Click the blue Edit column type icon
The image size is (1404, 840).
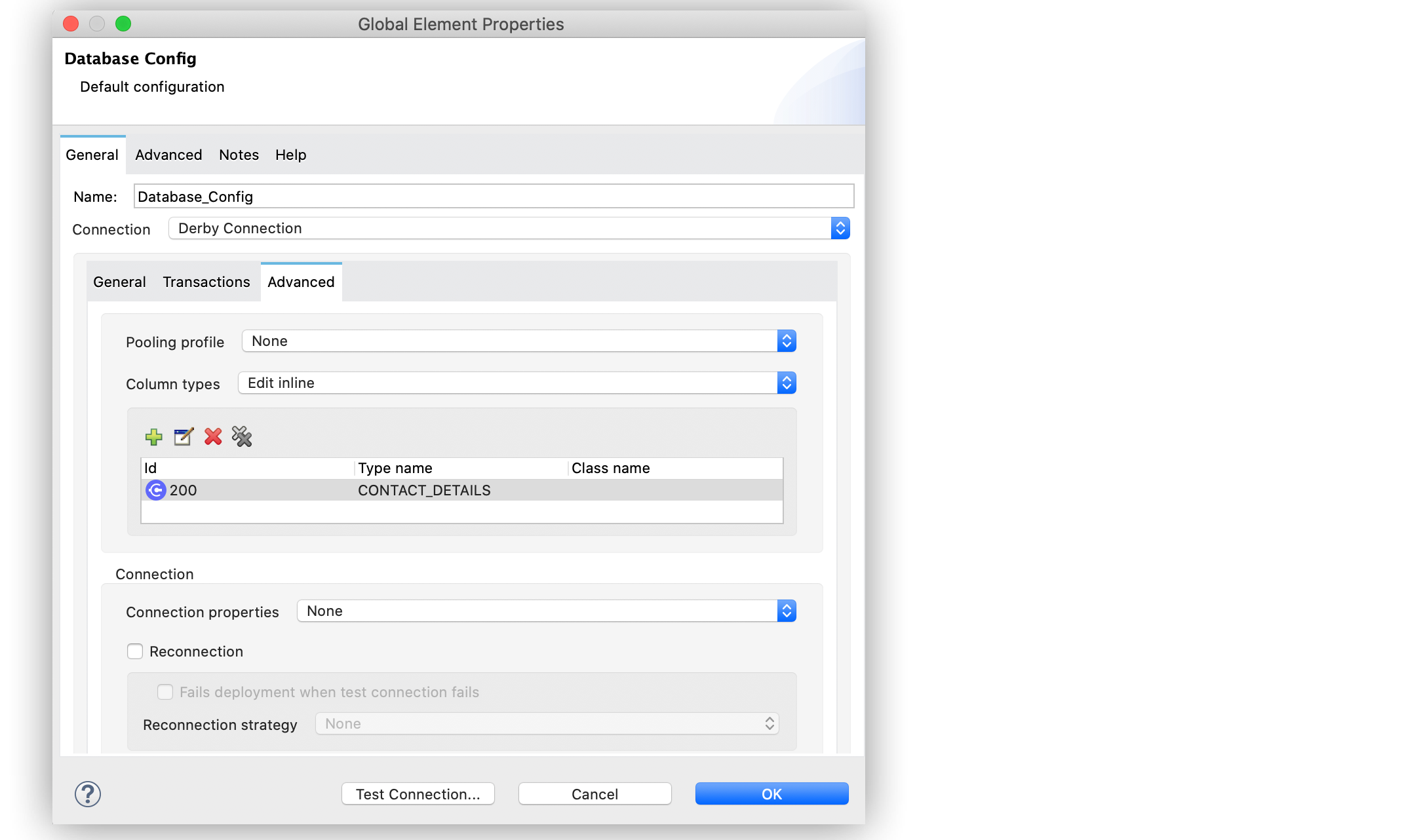pyautogui.click(x=183, y=437)
